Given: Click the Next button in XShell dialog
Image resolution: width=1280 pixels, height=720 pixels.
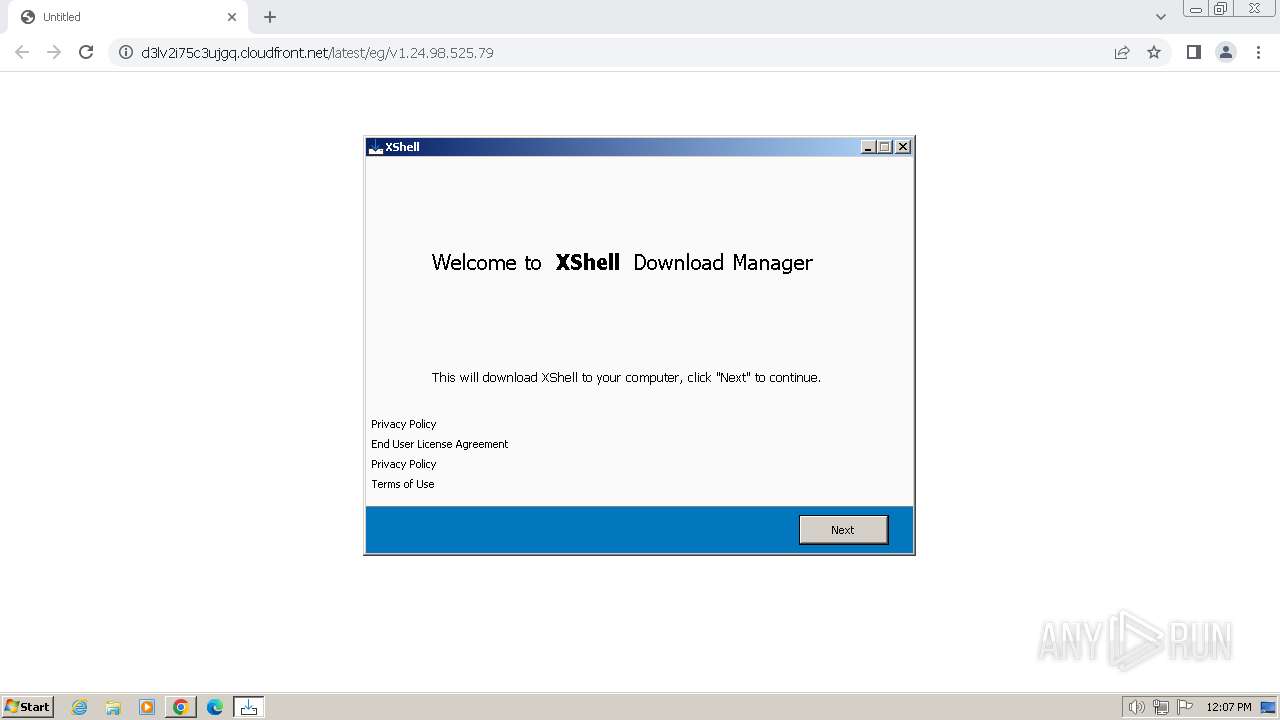Looking at the screenshot, I should coord(843,530).
